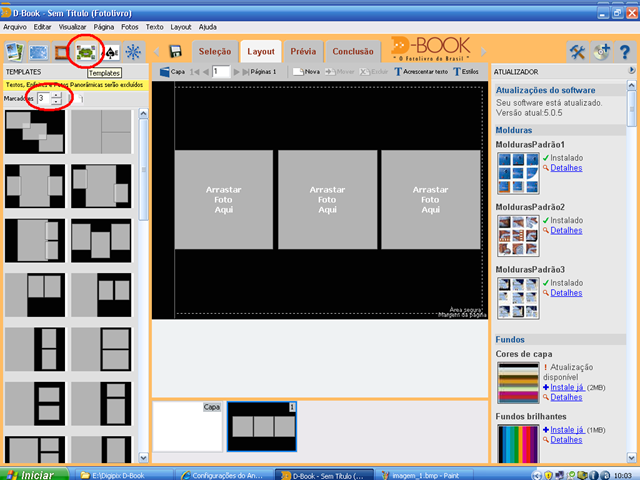Click templates list scroll up arrow
The width and height of the screenshot is (640, 480).
click(143, 113)
